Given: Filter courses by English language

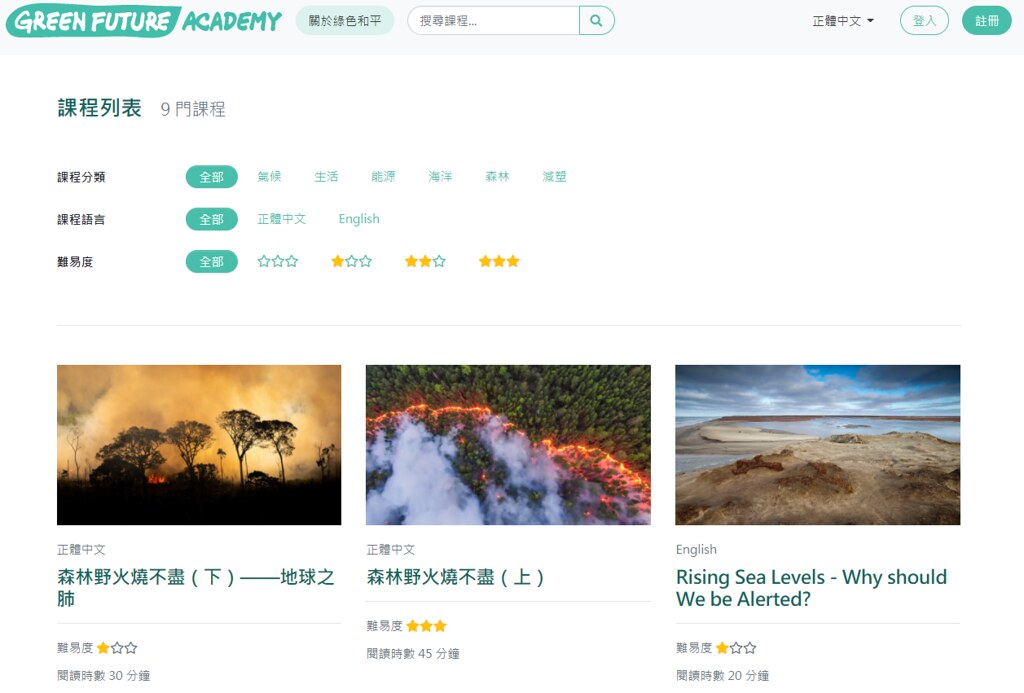Looking at the screenshot, I should pyautogui.click(x=359, y=219).
